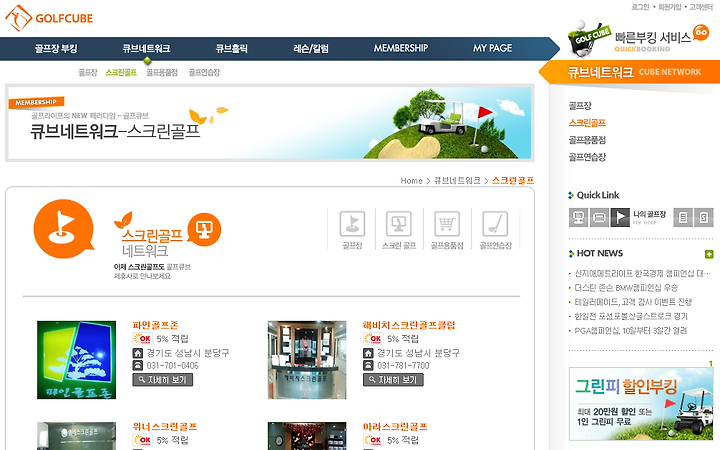Click 고객센터 link at top right
The width and height of the screenshot is (720, 450).
coord(701,7)
